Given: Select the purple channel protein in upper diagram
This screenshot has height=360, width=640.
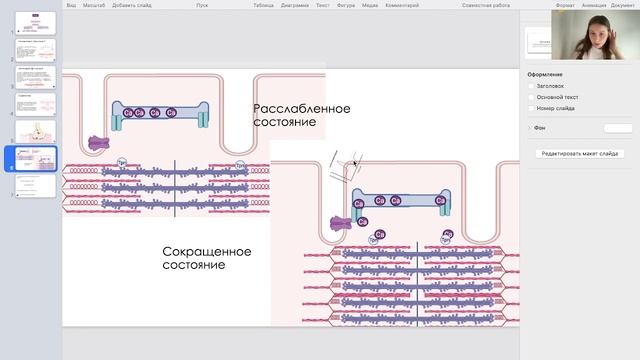Looking at the screenshot, I should click(x=99, y=143).
